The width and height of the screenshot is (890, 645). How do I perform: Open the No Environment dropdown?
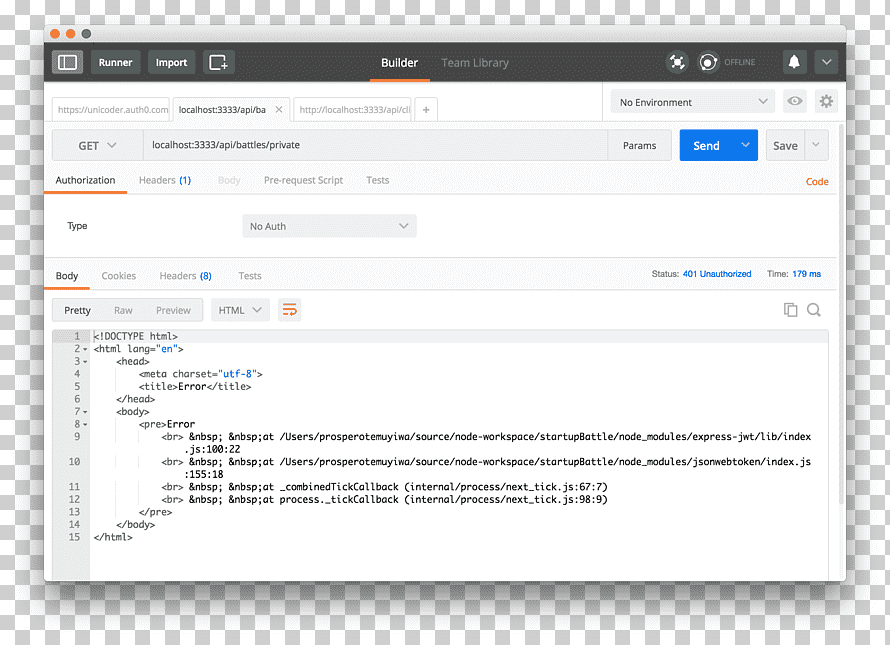[x=692, y=102]
